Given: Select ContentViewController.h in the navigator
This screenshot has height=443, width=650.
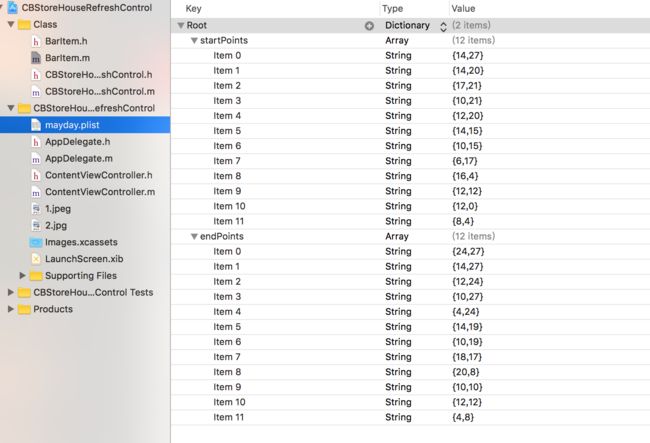Looking at the screenshot, I should tap(99, 175).
